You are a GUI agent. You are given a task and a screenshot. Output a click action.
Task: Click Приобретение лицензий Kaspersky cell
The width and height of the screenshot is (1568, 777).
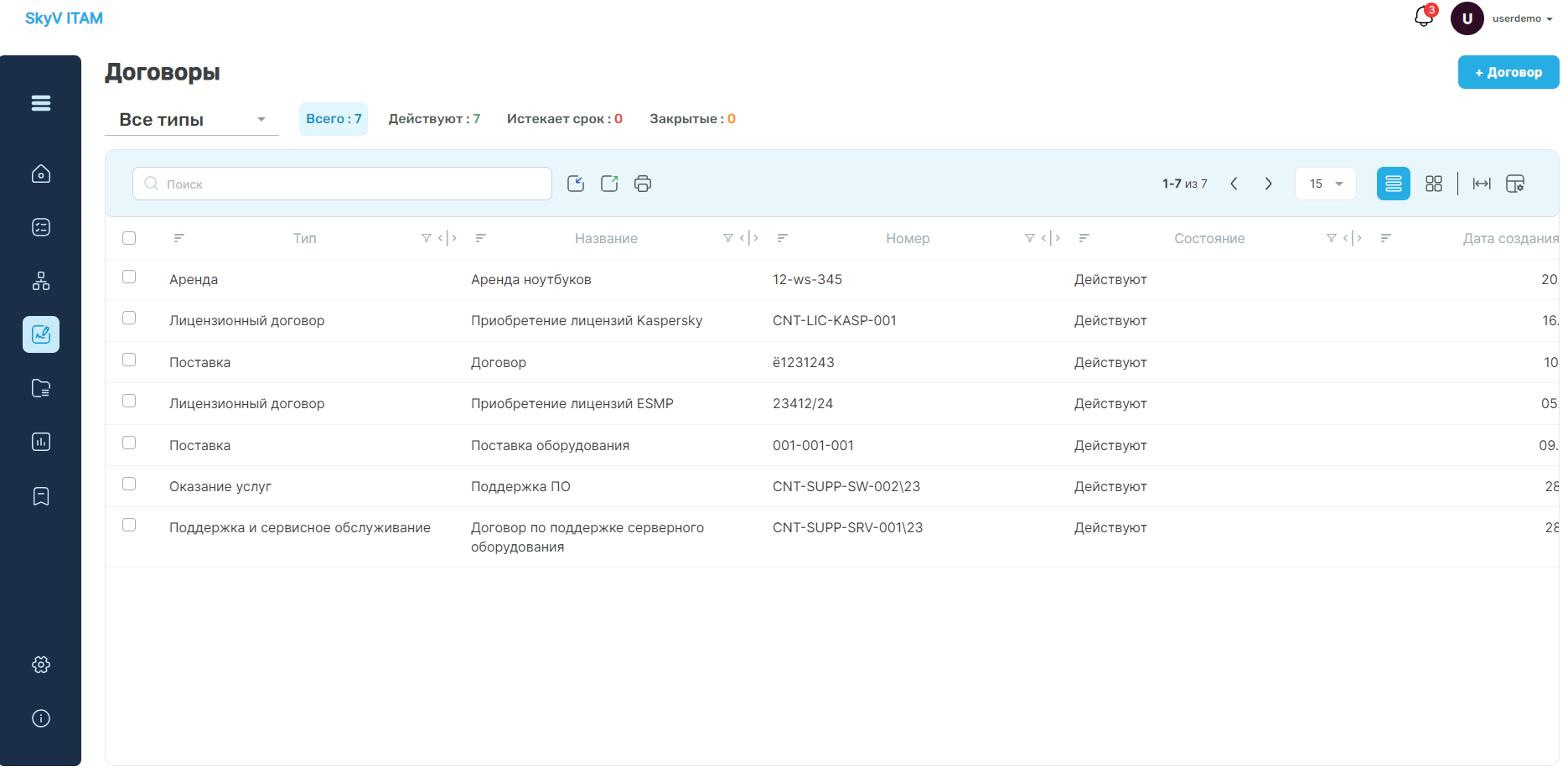[587, 321]
